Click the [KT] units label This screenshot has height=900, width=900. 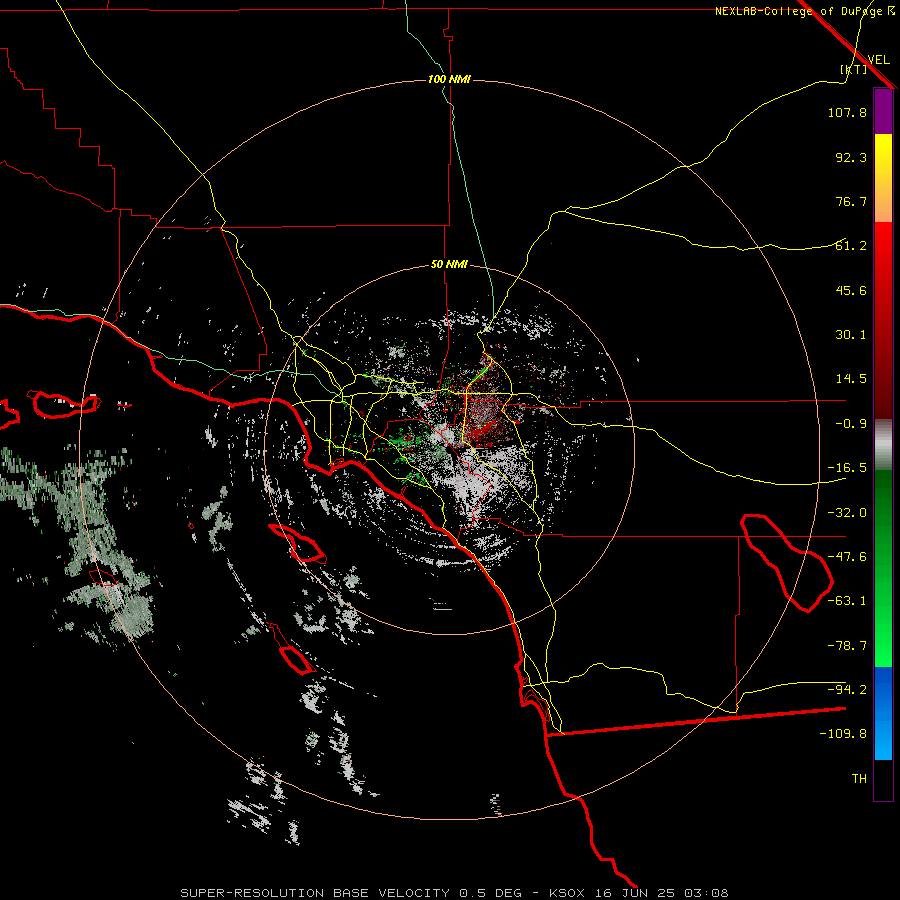[853, 69]
